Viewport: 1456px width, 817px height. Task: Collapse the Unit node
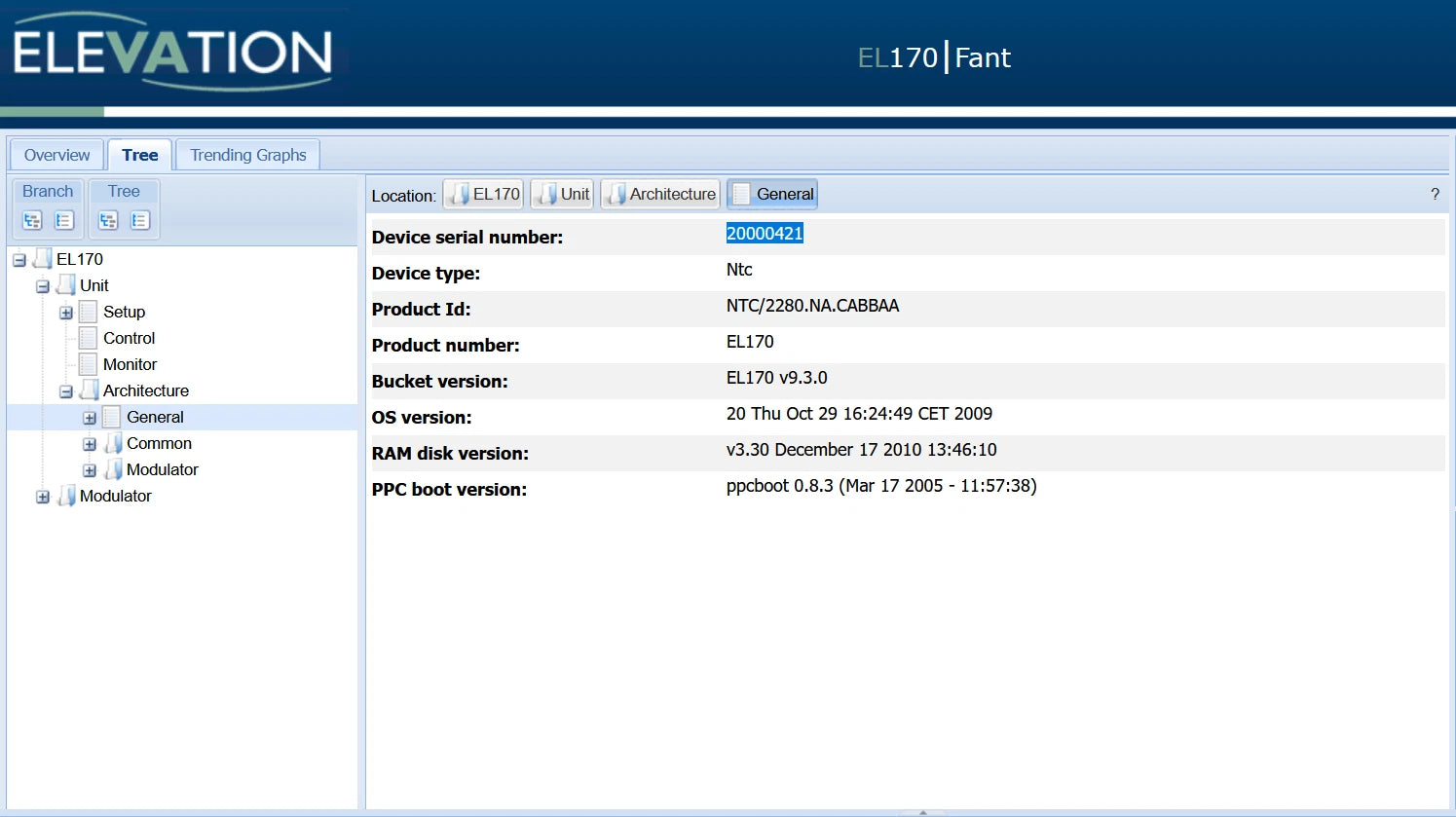coord(42,286)
